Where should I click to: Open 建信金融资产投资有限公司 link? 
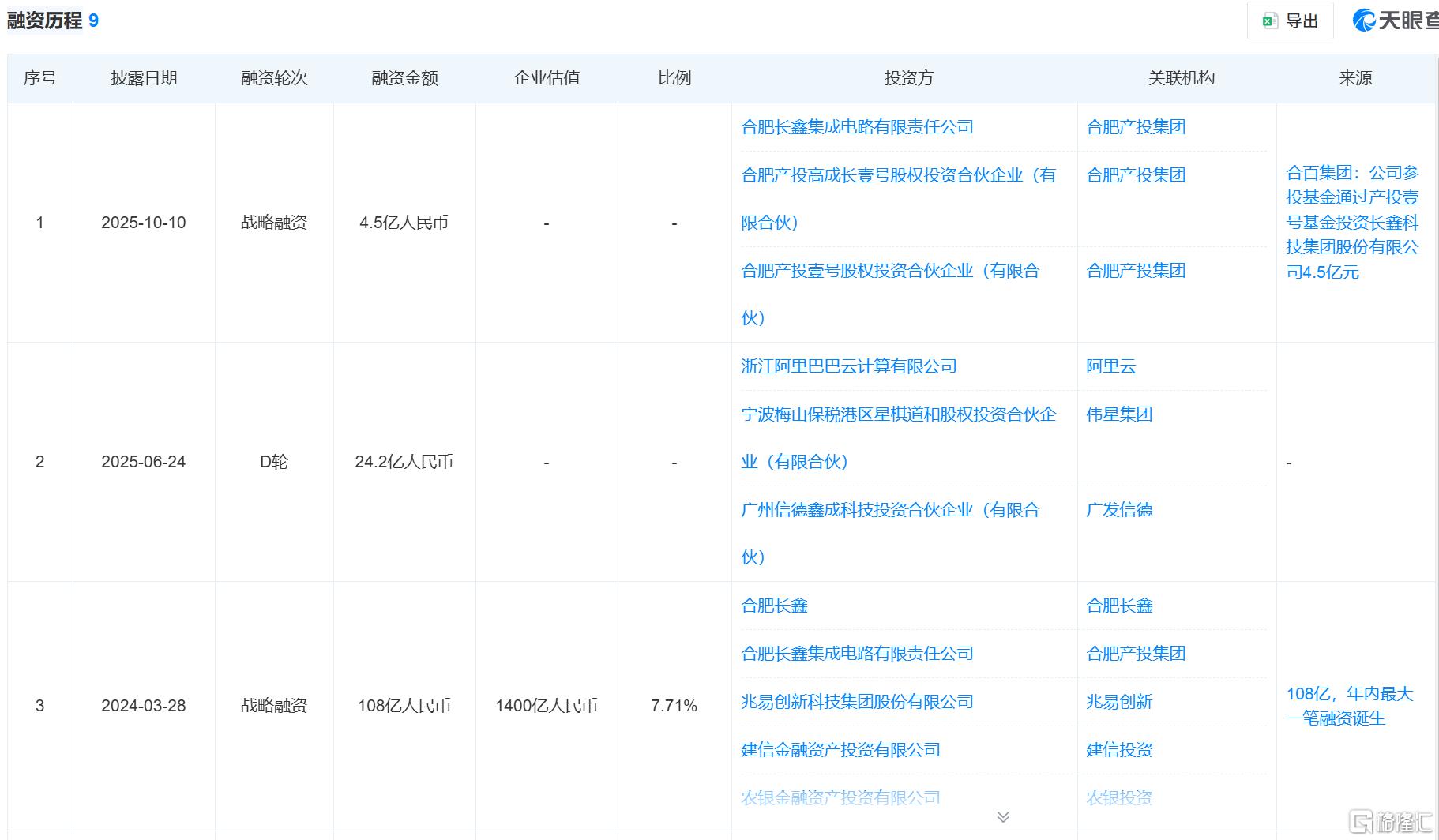click(840, 750)
